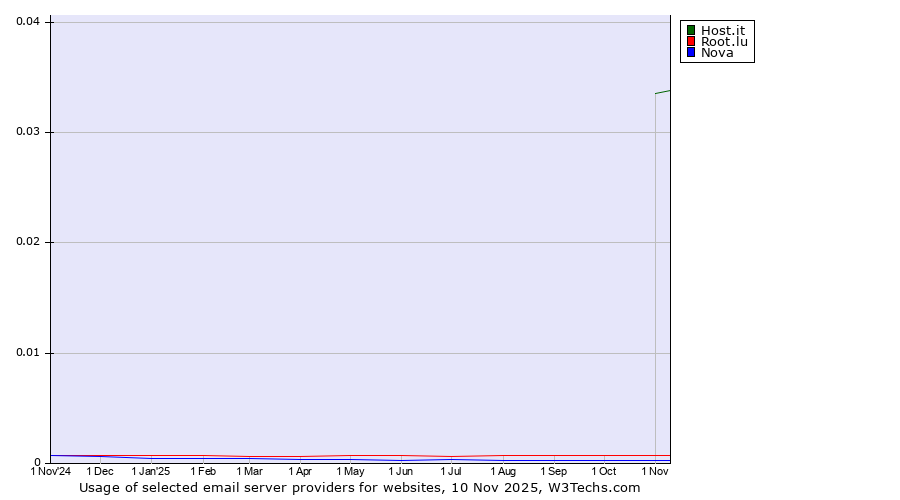Click the 0.04 y-axis label
The width and height of the screenshot is (900, 500).
pos(28,21)
